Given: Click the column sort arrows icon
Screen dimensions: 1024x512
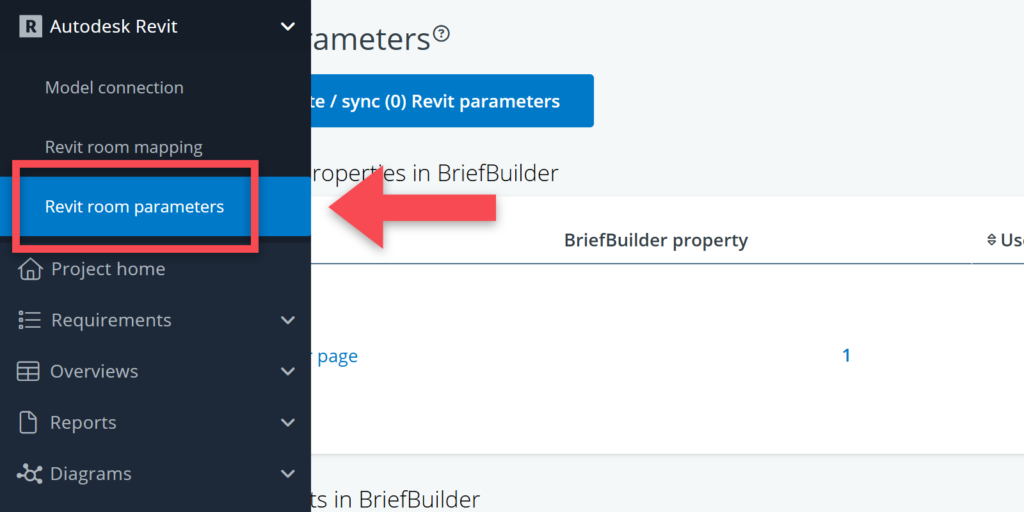Looking at the screenshot, I should click(x=991, y=240).
